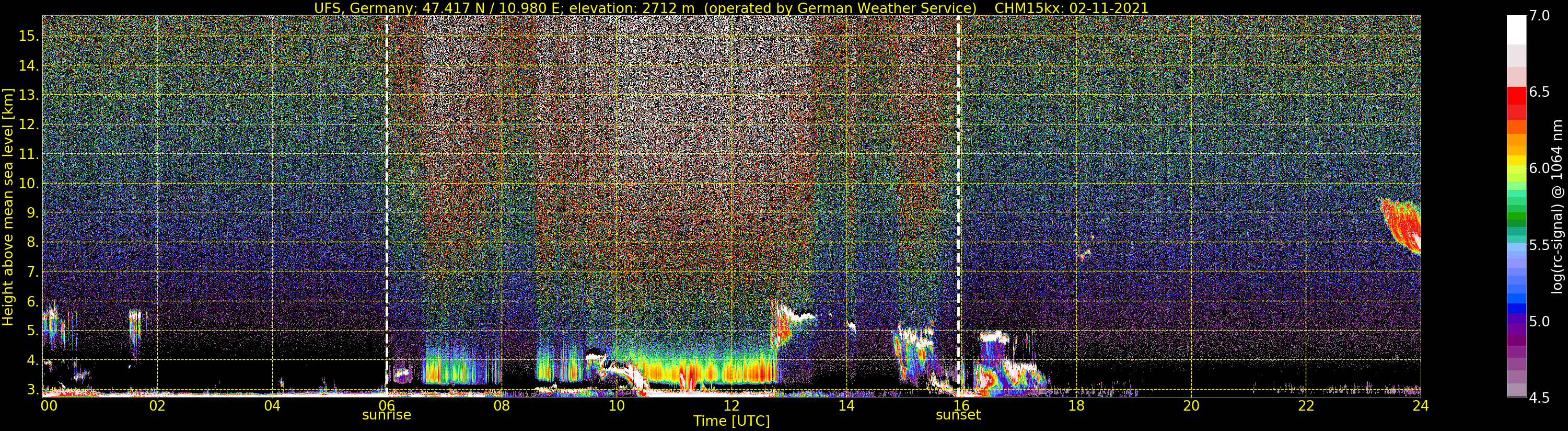Click the dashed sunset line at 16 UTC
The width and height of the screenshot is (1568, 431).
(959, 206)
